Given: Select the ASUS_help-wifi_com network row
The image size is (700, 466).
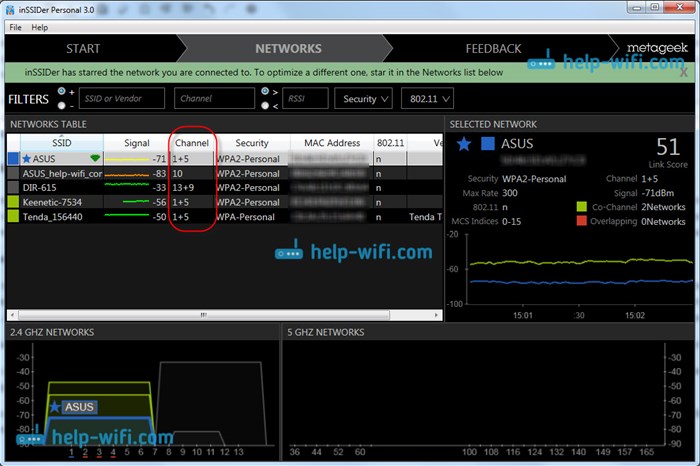Looking at the screenshot, I should click(225, 173).
